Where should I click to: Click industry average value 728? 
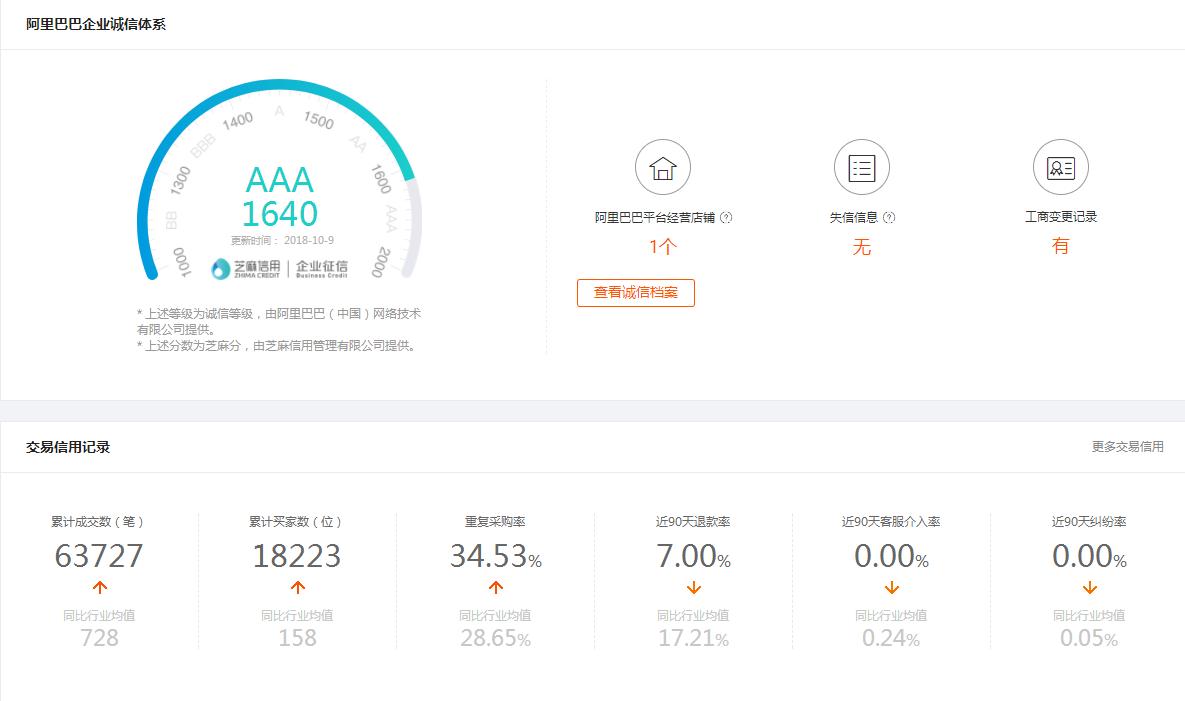99,638
